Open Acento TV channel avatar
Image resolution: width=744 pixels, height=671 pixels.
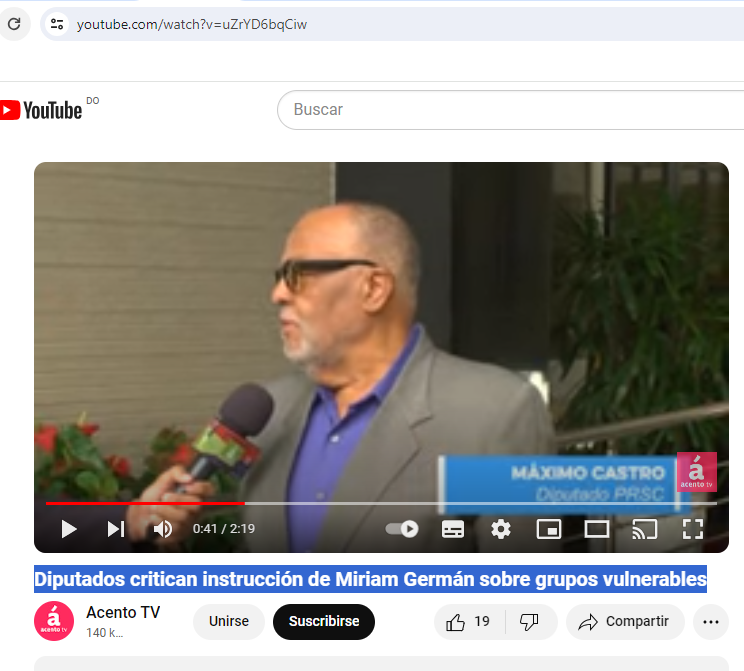tap(54, 621)
